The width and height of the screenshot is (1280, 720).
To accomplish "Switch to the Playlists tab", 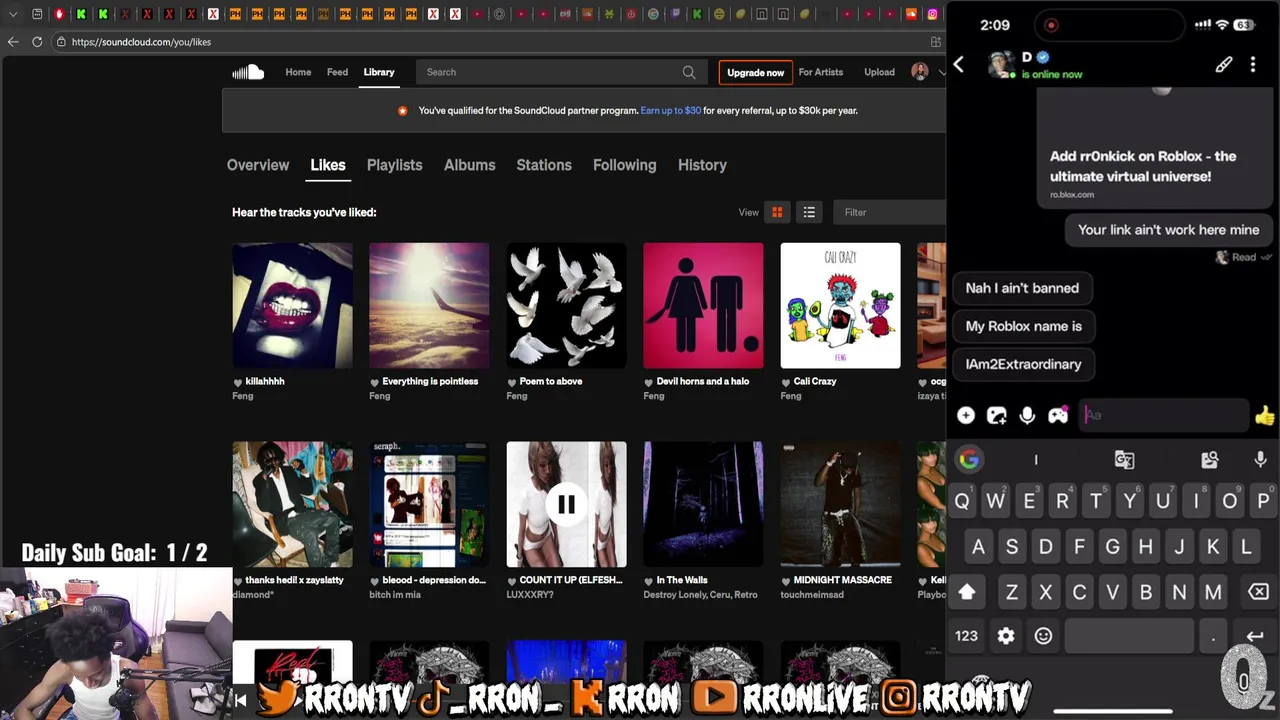I will point(394,165).
